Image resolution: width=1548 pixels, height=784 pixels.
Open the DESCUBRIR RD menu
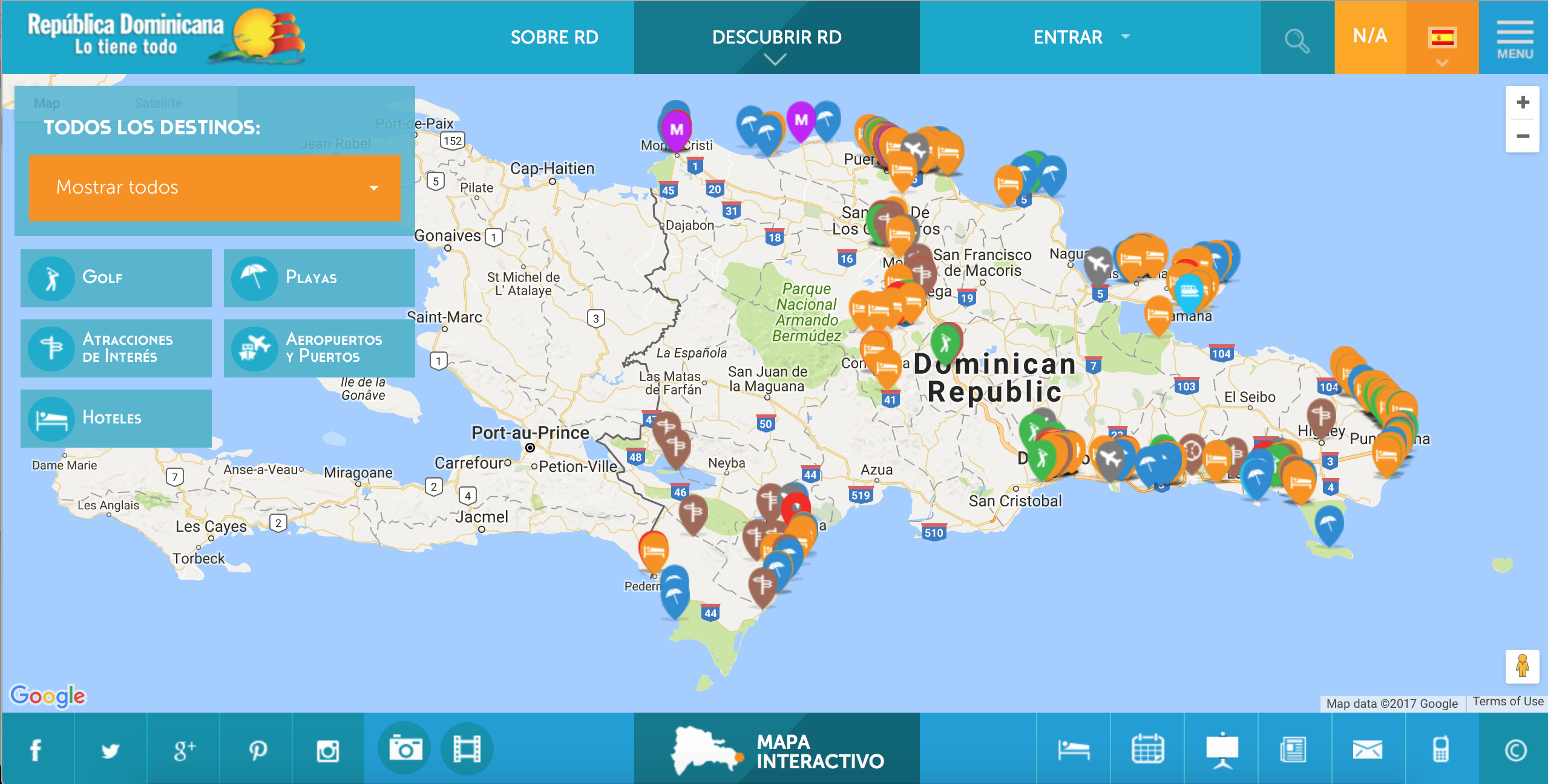tap(777, 38)
